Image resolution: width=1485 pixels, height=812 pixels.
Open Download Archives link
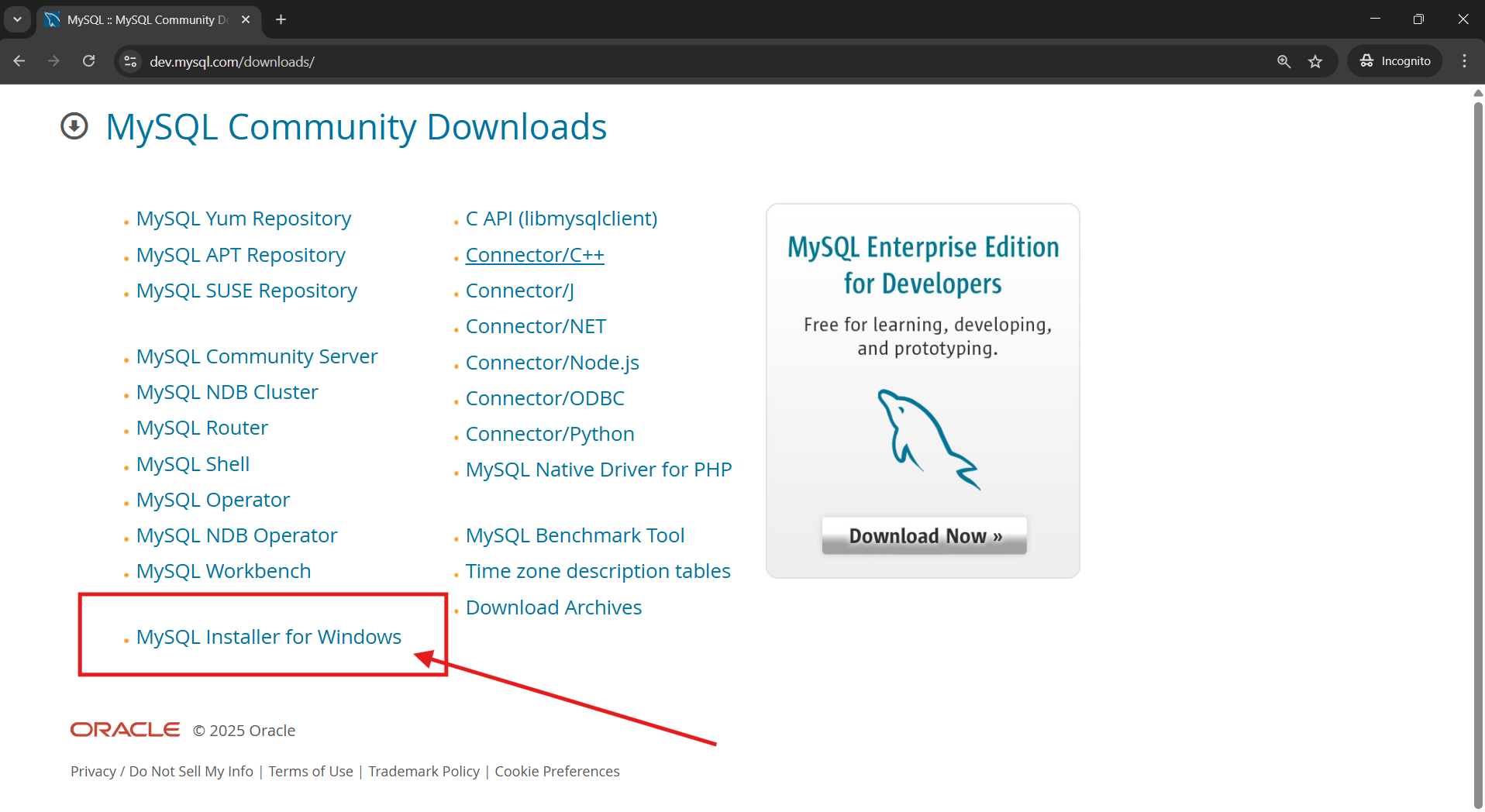(x=553, y=607)
